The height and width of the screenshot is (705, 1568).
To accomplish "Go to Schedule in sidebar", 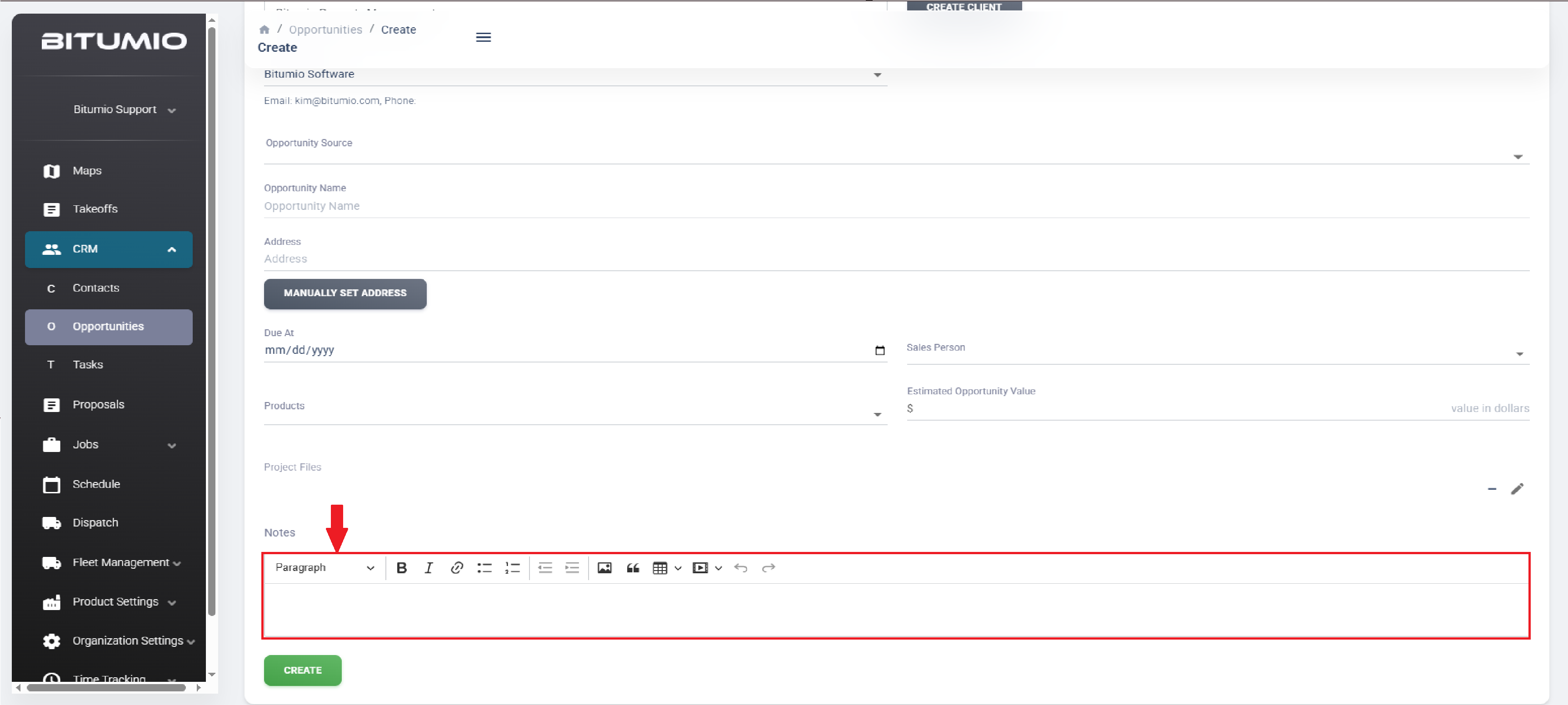I will click(x=96, y=485).
